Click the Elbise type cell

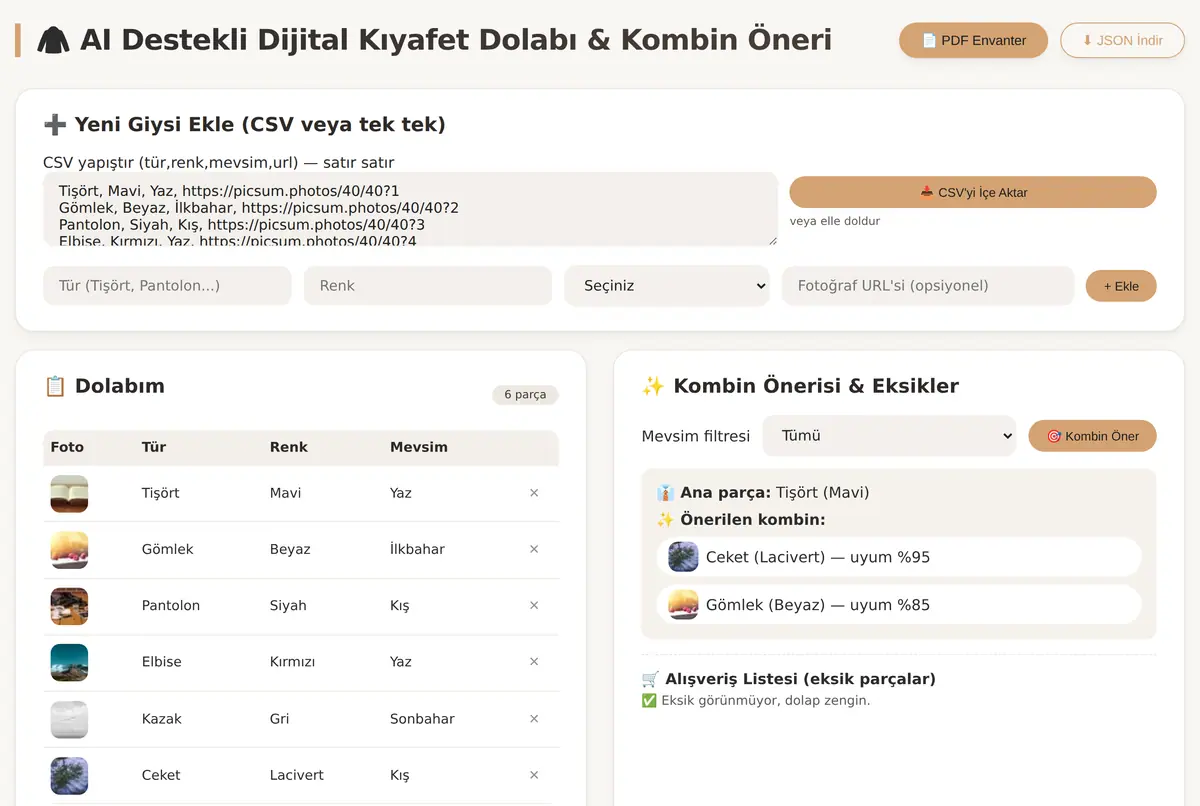pos(162,661)
